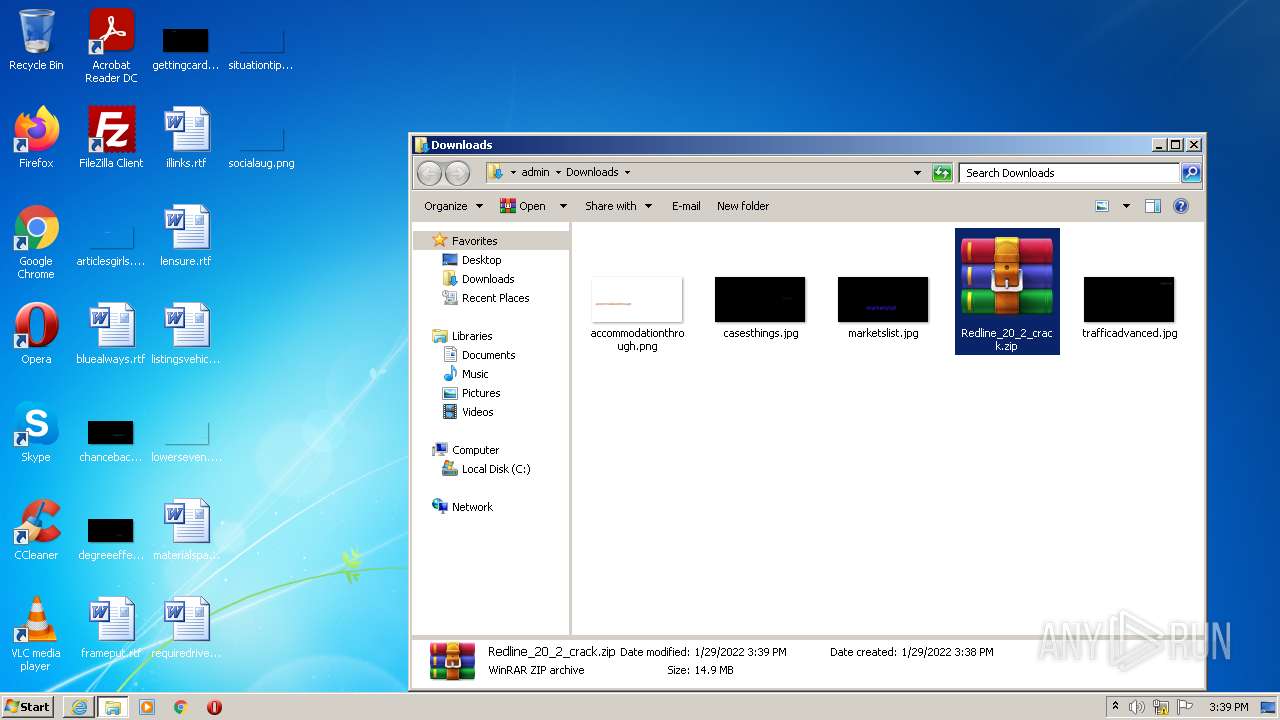Select casesthings.jpg thumbnail
The height and width of the screenshot is (720, 1280).
click(760, 308)
